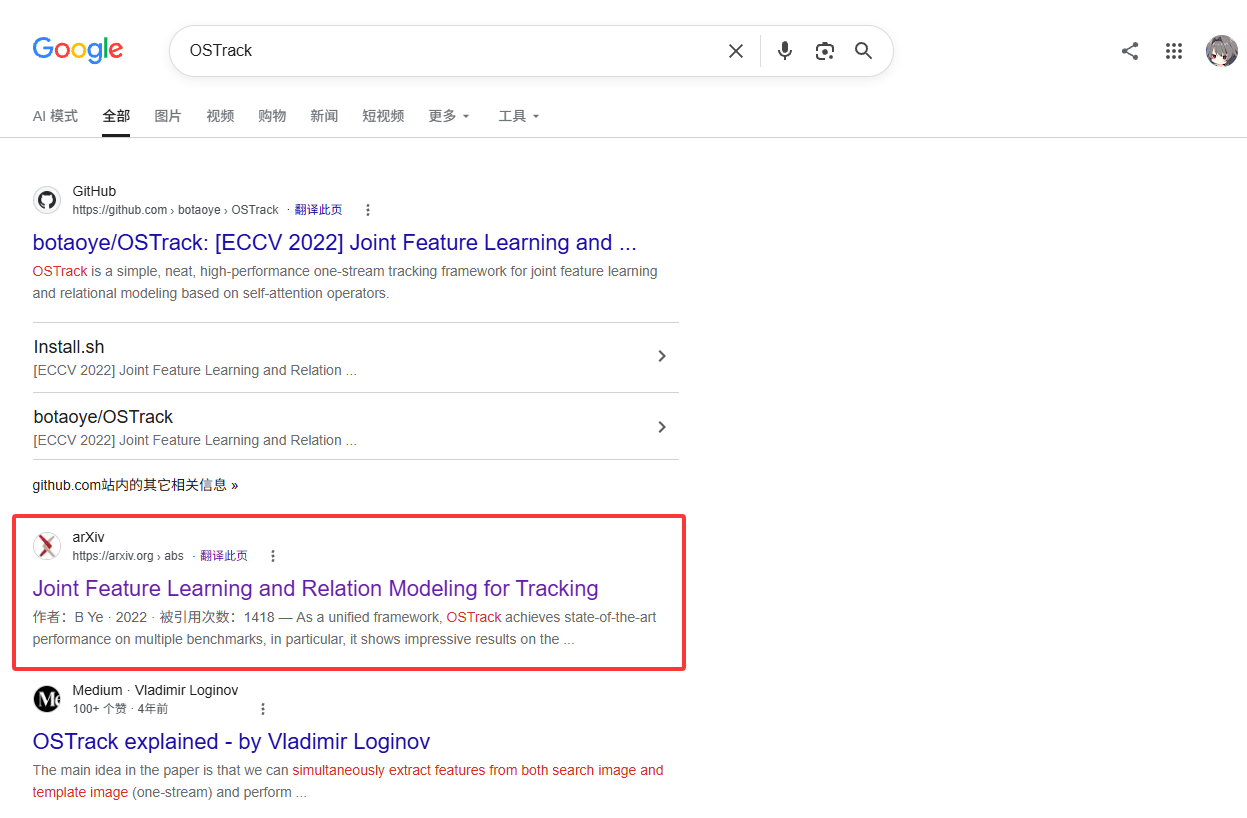Open the three-dot menu for Medium result
Screen dimensions: 1247x818
click(x=263, y=709)
